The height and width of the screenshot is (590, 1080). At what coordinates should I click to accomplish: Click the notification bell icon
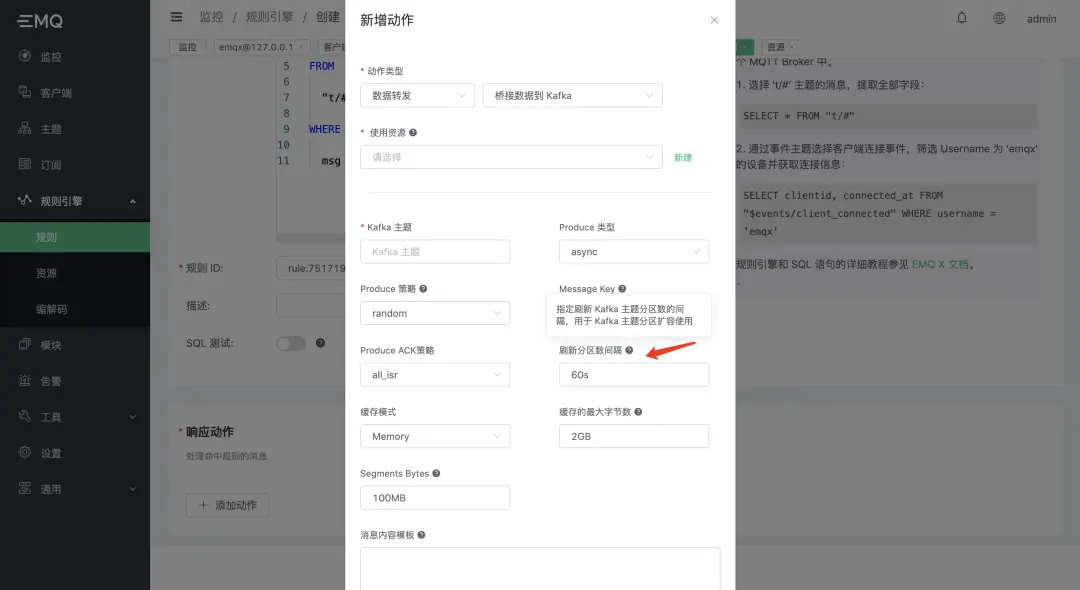(961, 18)
